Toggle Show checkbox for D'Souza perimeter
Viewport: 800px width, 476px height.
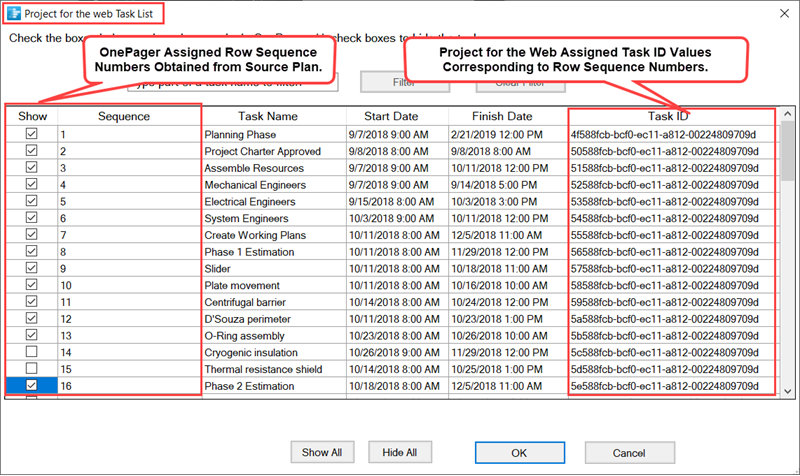[32, 318]
